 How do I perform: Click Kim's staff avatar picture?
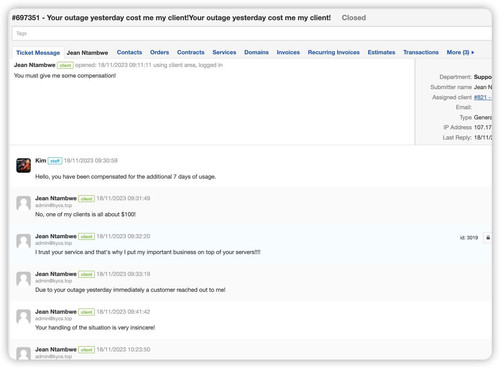[24, 165]
